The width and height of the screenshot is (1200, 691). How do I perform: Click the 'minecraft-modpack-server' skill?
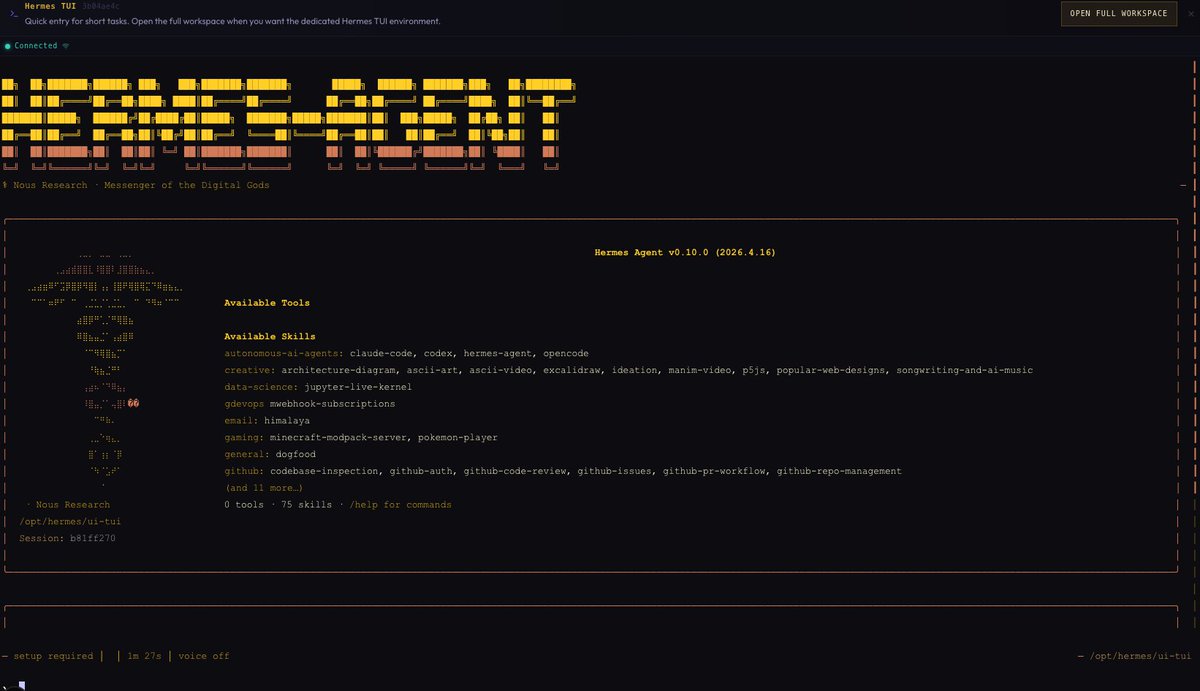[338, 438]
